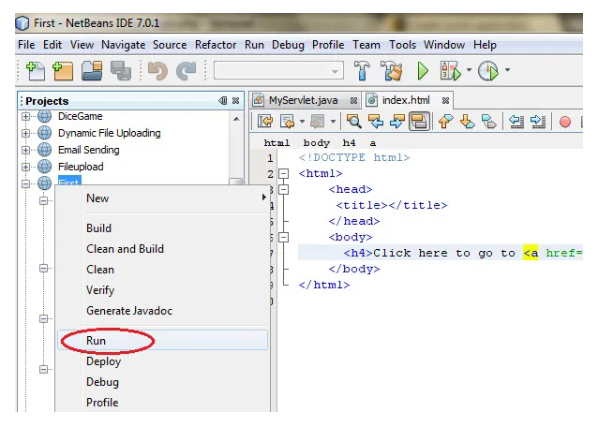Open the Refactor menu in menu bar
This screenshot has height=434, width=604.
pos(215,45)
